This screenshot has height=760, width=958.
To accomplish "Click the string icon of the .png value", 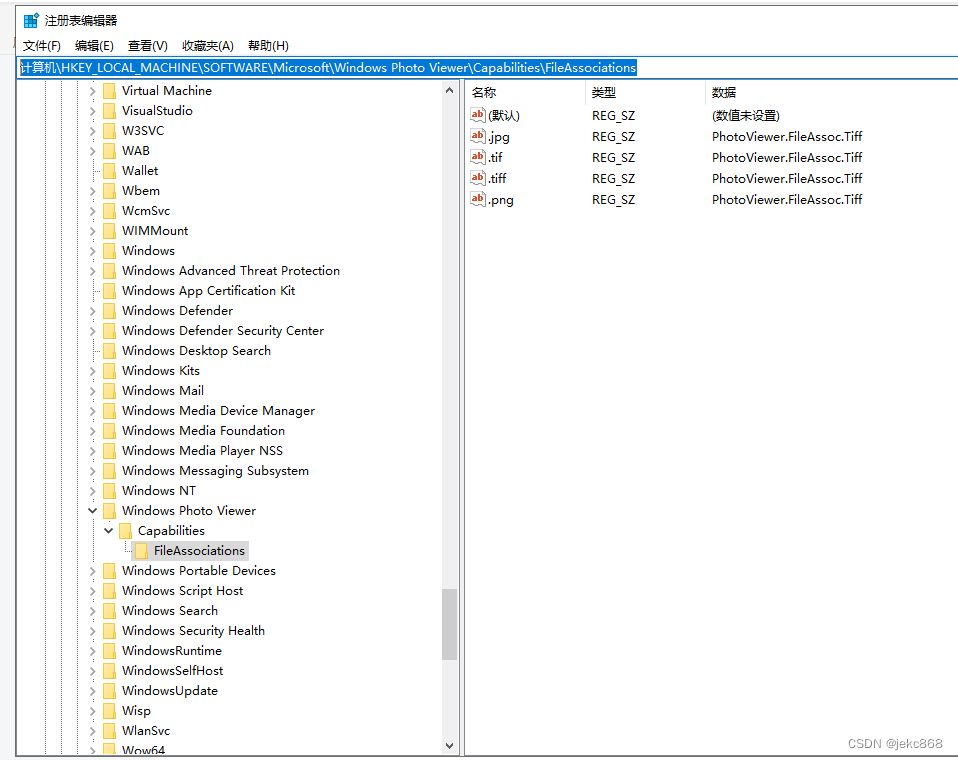I will [x=478, y=199].
